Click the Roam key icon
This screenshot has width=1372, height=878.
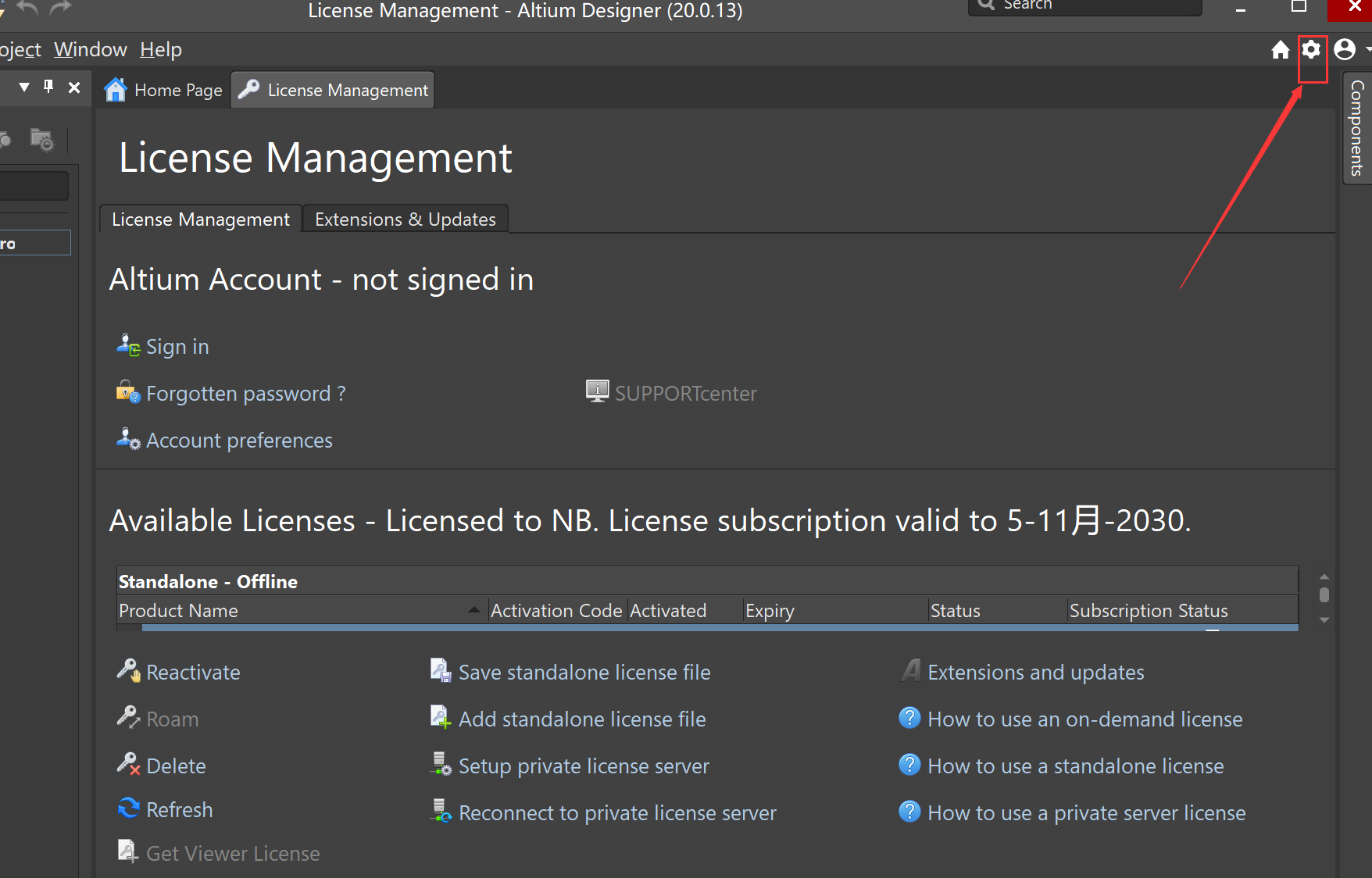click(128, 717)
